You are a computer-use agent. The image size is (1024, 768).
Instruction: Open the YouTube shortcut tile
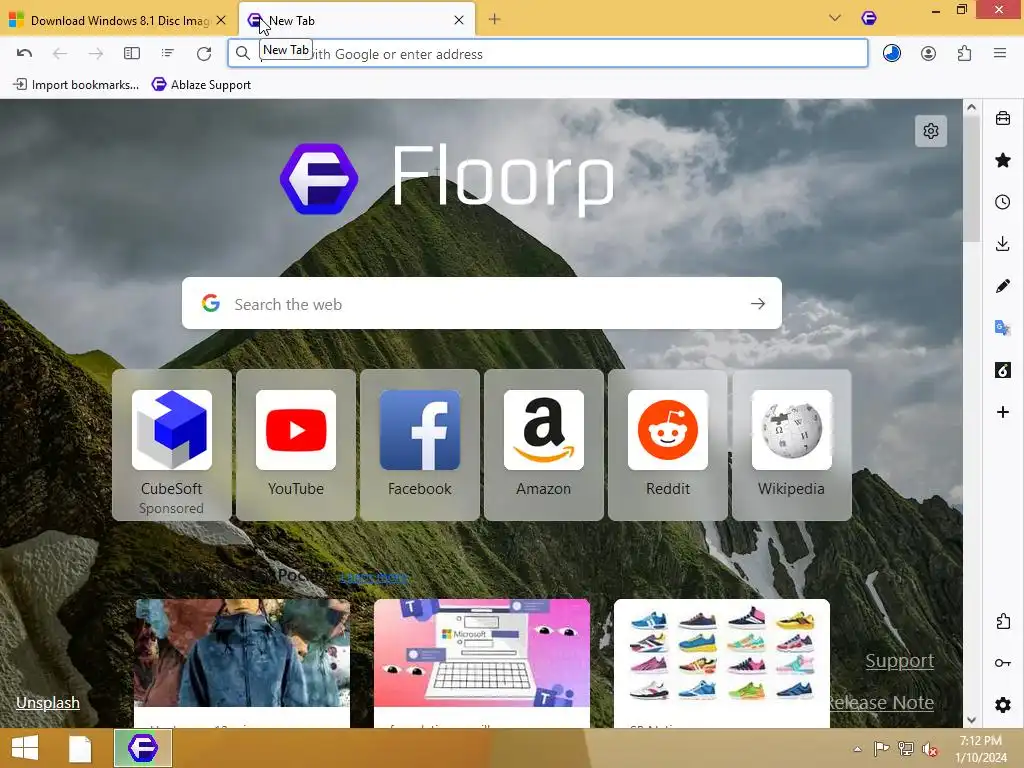pyautogui.click(x=296, y=445)
